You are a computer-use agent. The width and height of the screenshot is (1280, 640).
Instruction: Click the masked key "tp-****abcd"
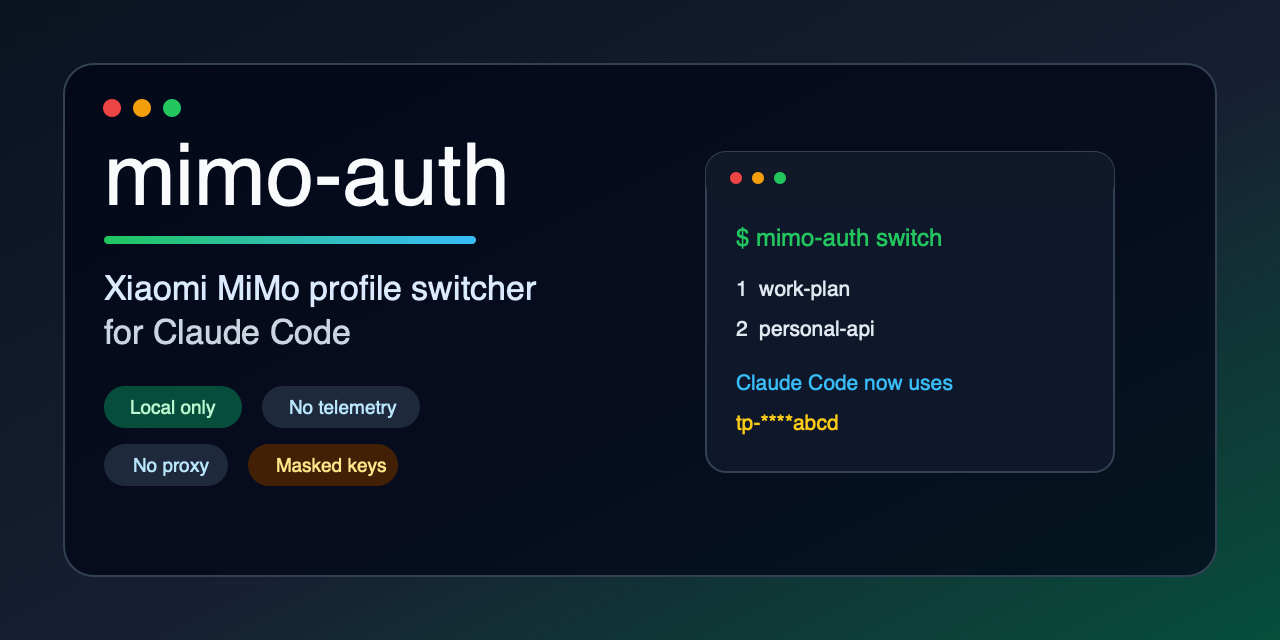coord(787,423)
